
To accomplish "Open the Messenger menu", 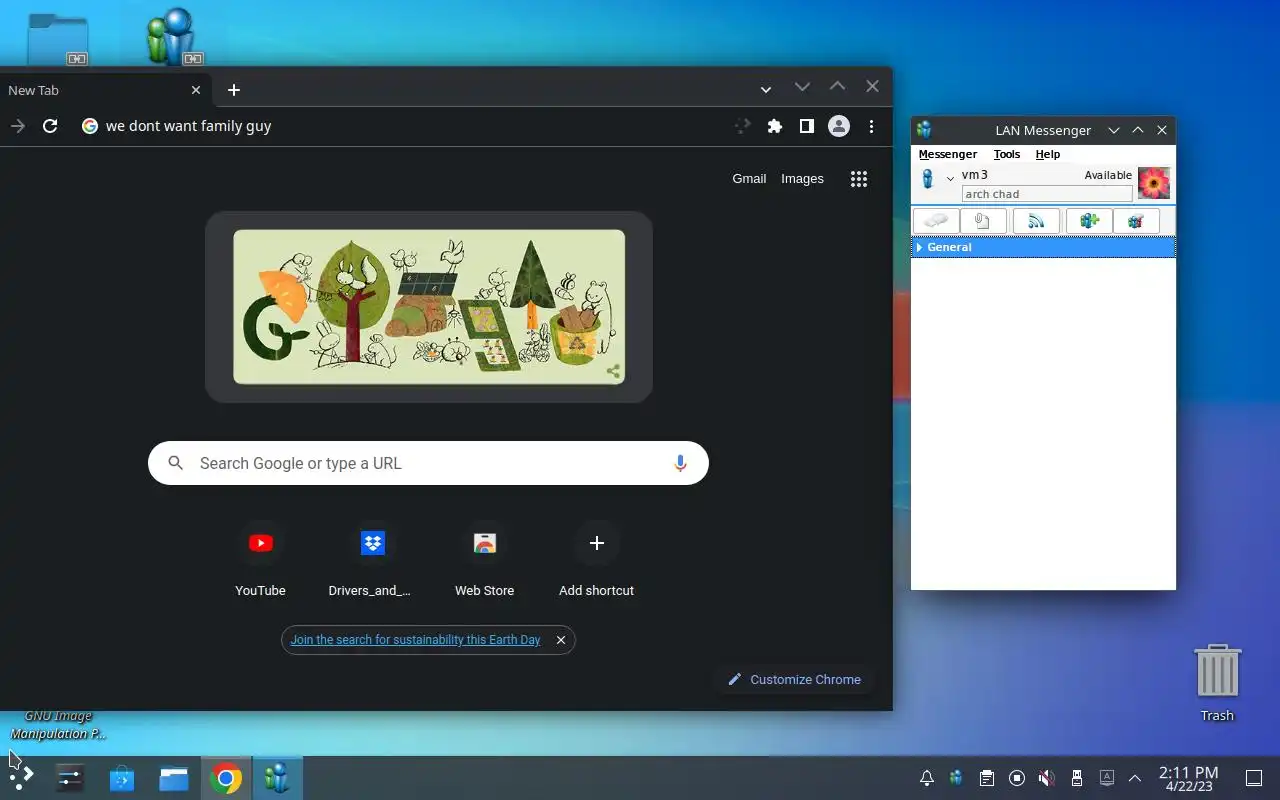I will click(947, 154).
